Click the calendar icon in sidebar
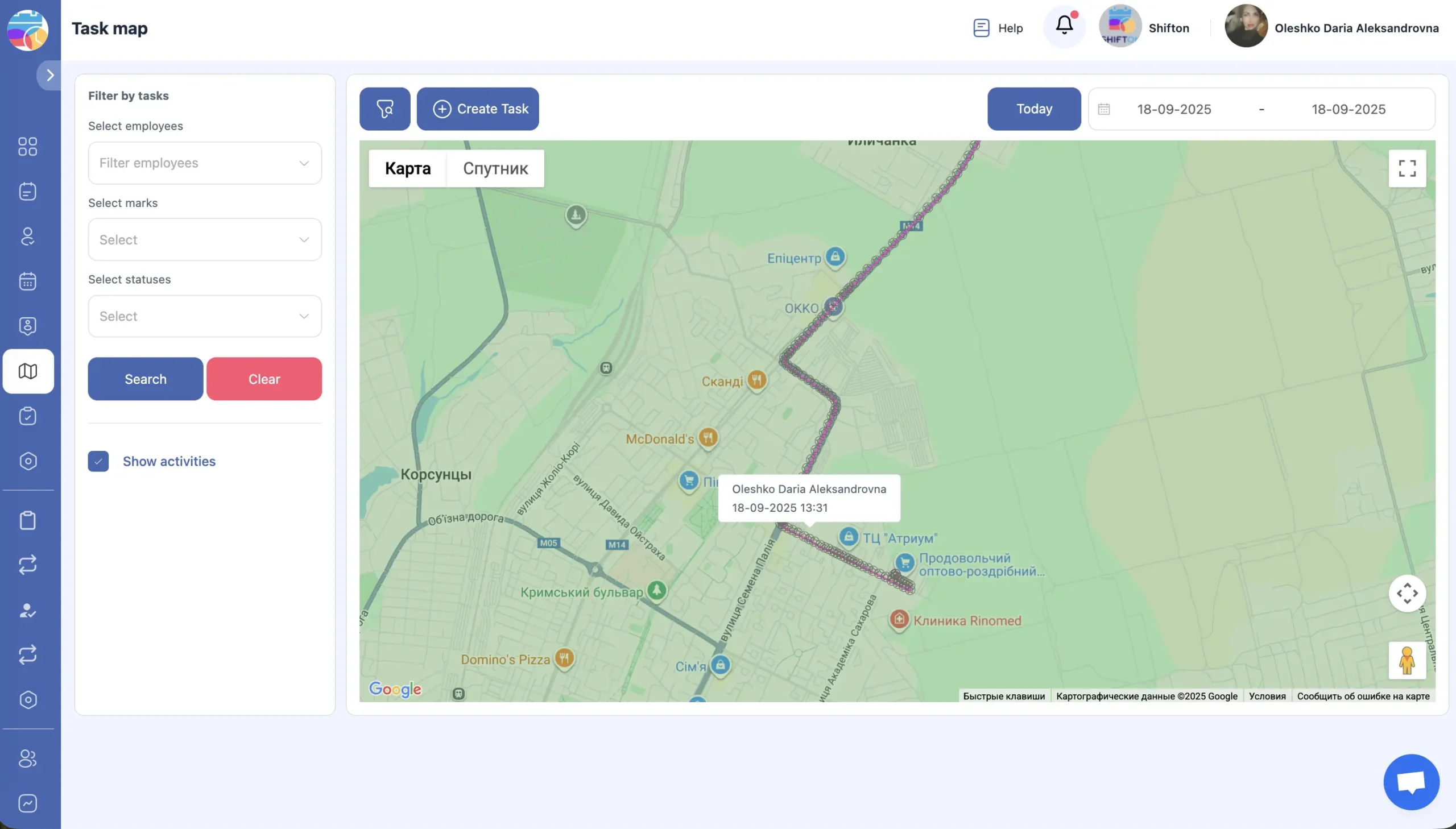 [27, 281]
